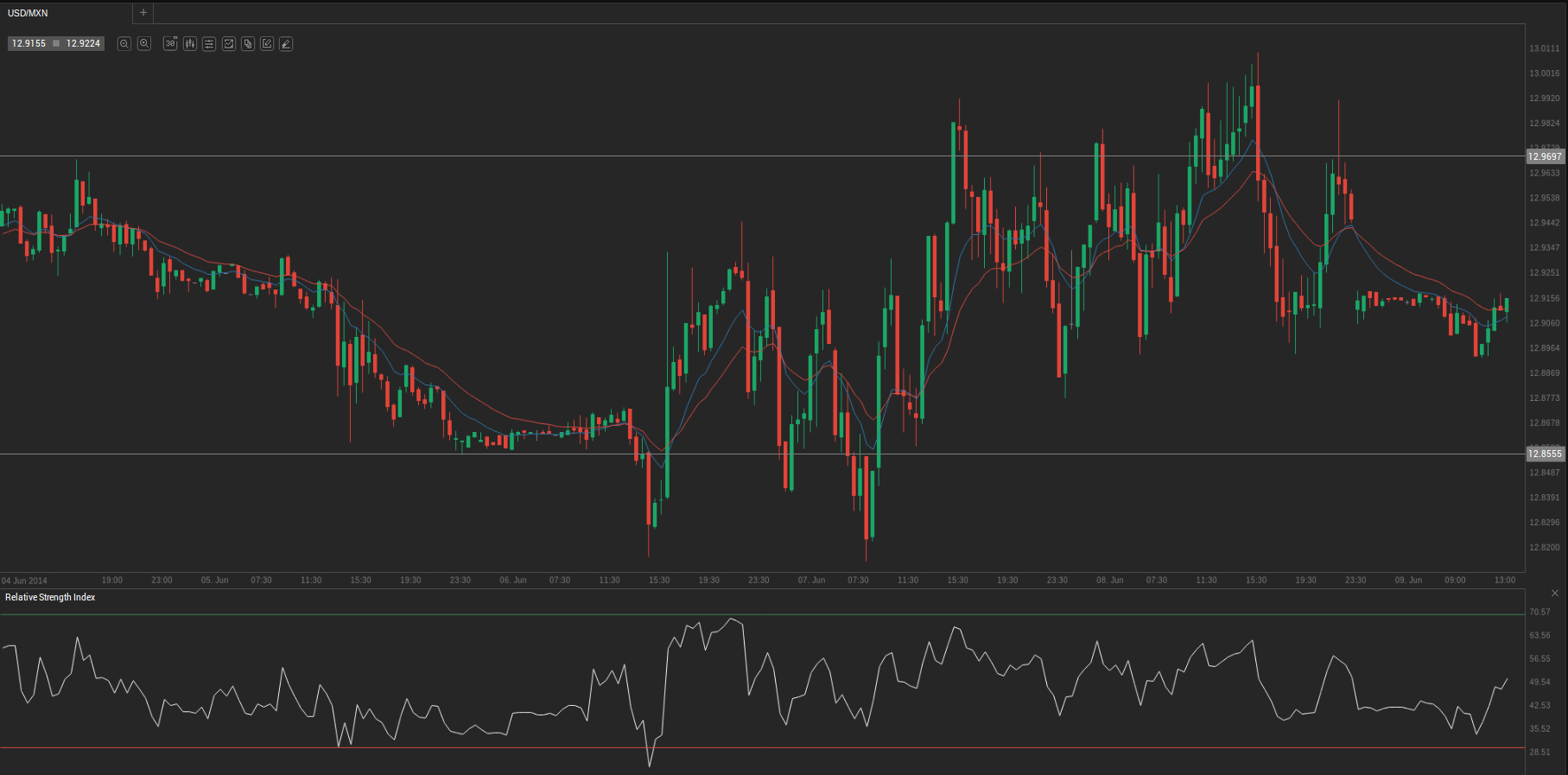Zoom in the chart

coord(144,43)
